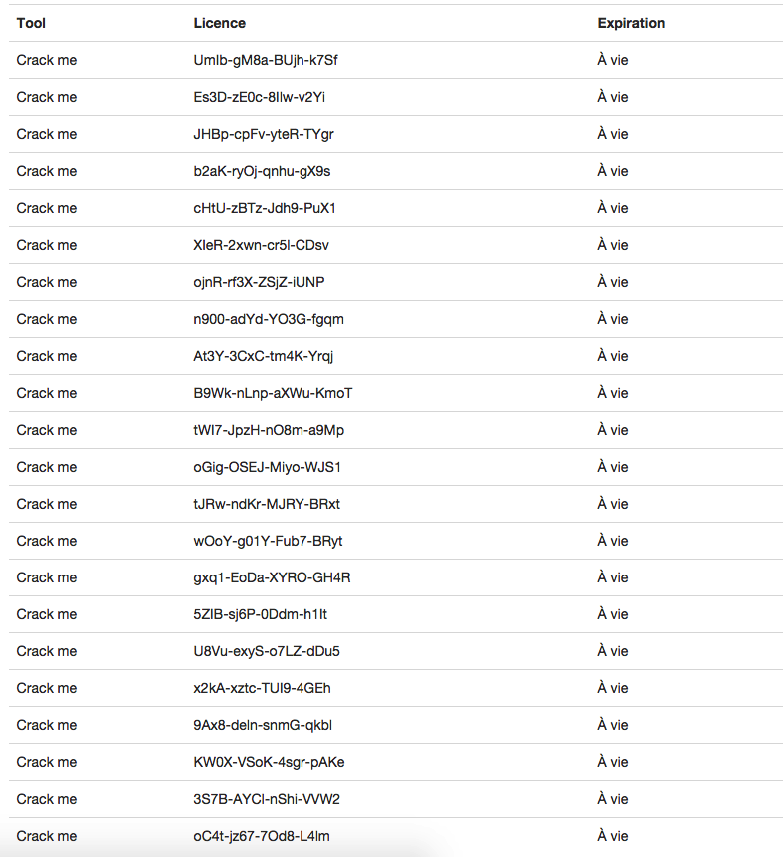This screenshot has height=857, width=783.
Task: Select licence n900-adYd-YO3G-fgqm
Action: [268, 319]
